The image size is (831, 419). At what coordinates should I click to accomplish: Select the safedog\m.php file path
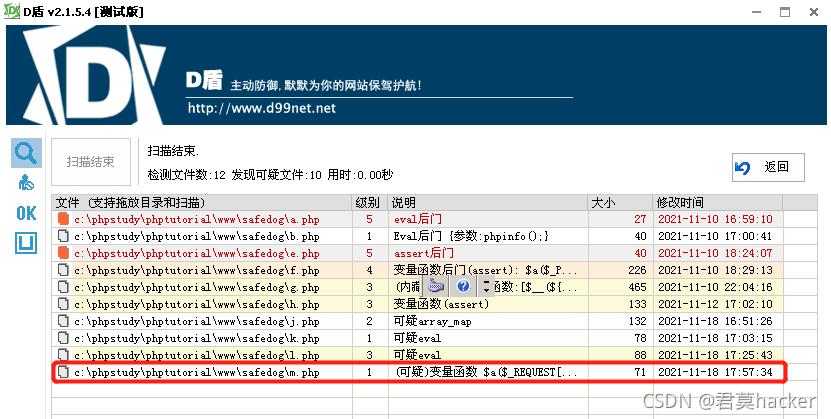(x=197, y=372)
